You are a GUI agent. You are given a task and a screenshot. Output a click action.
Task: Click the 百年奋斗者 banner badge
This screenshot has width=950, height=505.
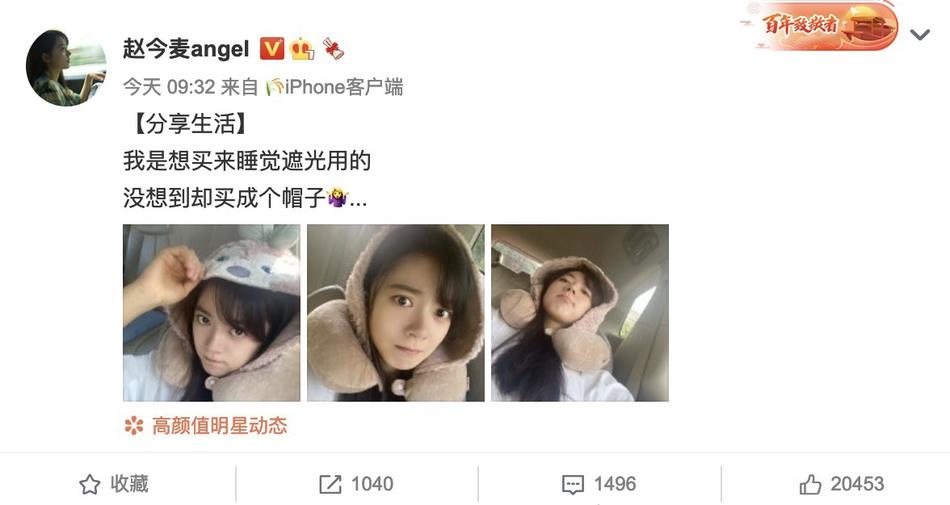[819, 25]
